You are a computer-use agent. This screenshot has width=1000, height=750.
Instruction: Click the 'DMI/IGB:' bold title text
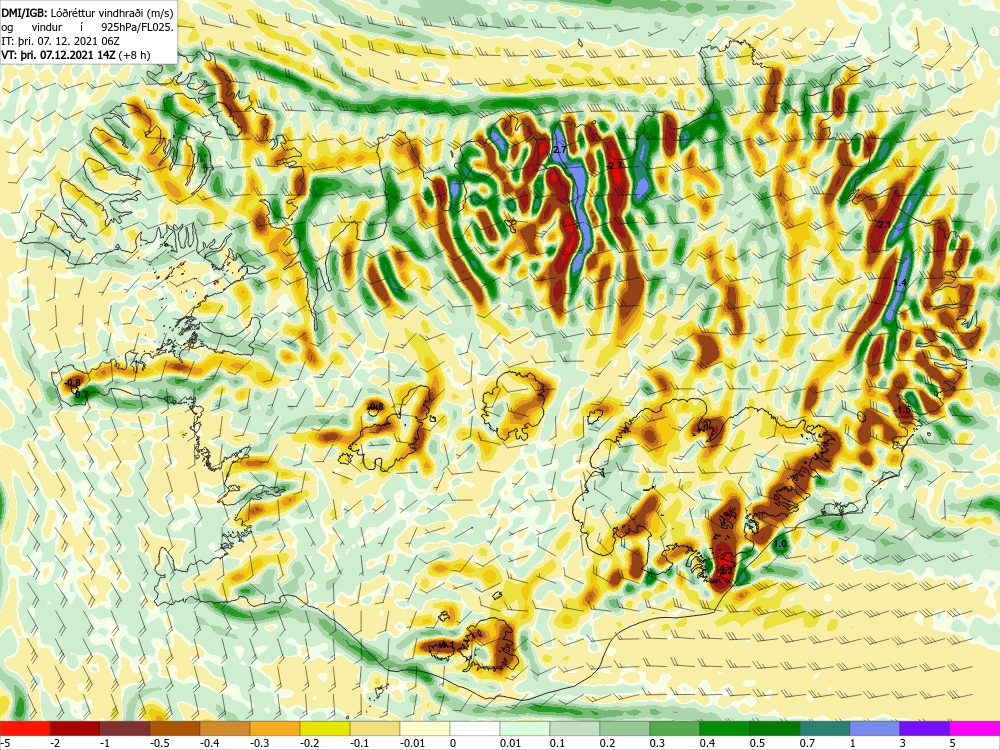22,12
